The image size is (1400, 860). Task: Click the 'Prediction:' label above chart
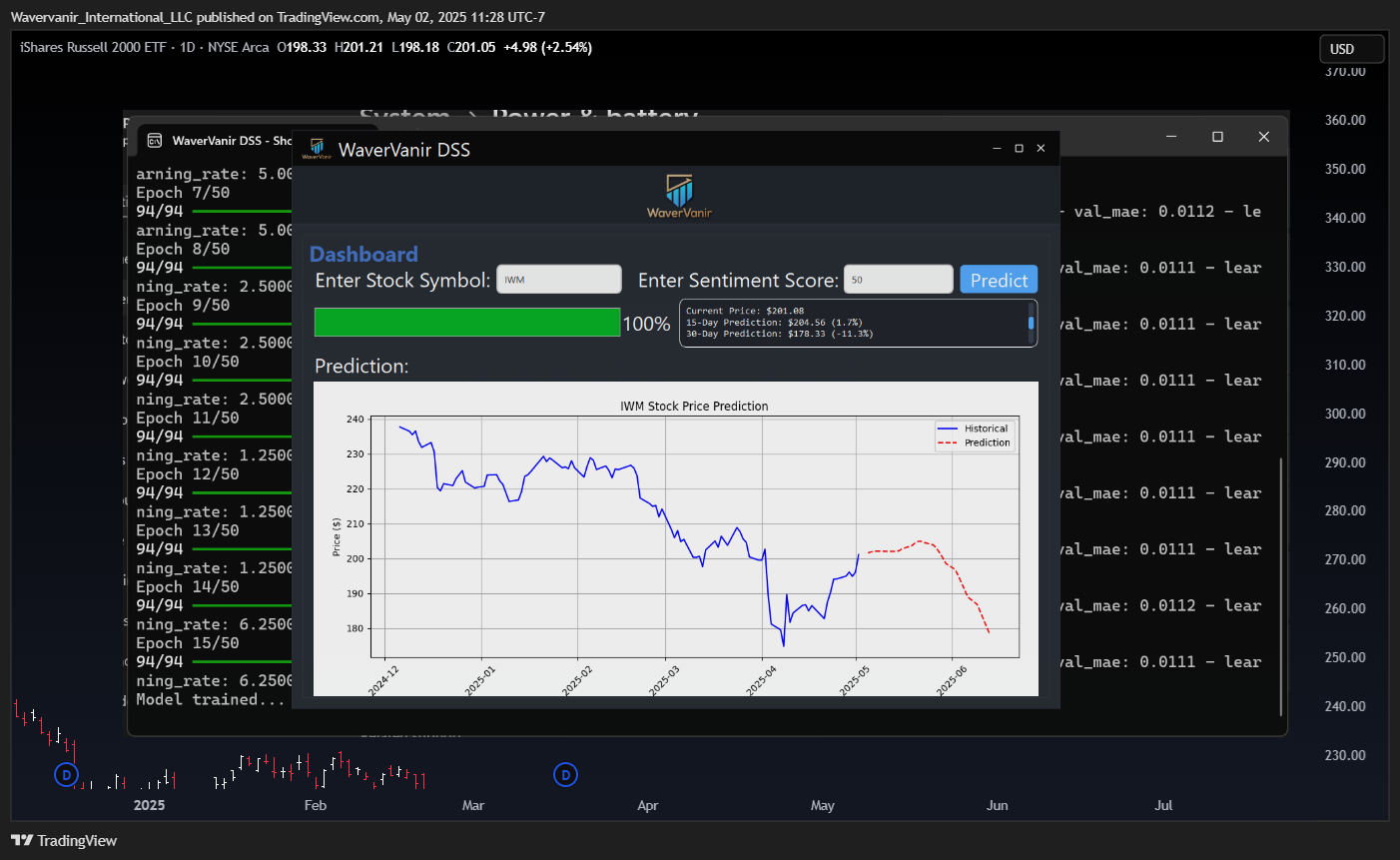[361, 367]
